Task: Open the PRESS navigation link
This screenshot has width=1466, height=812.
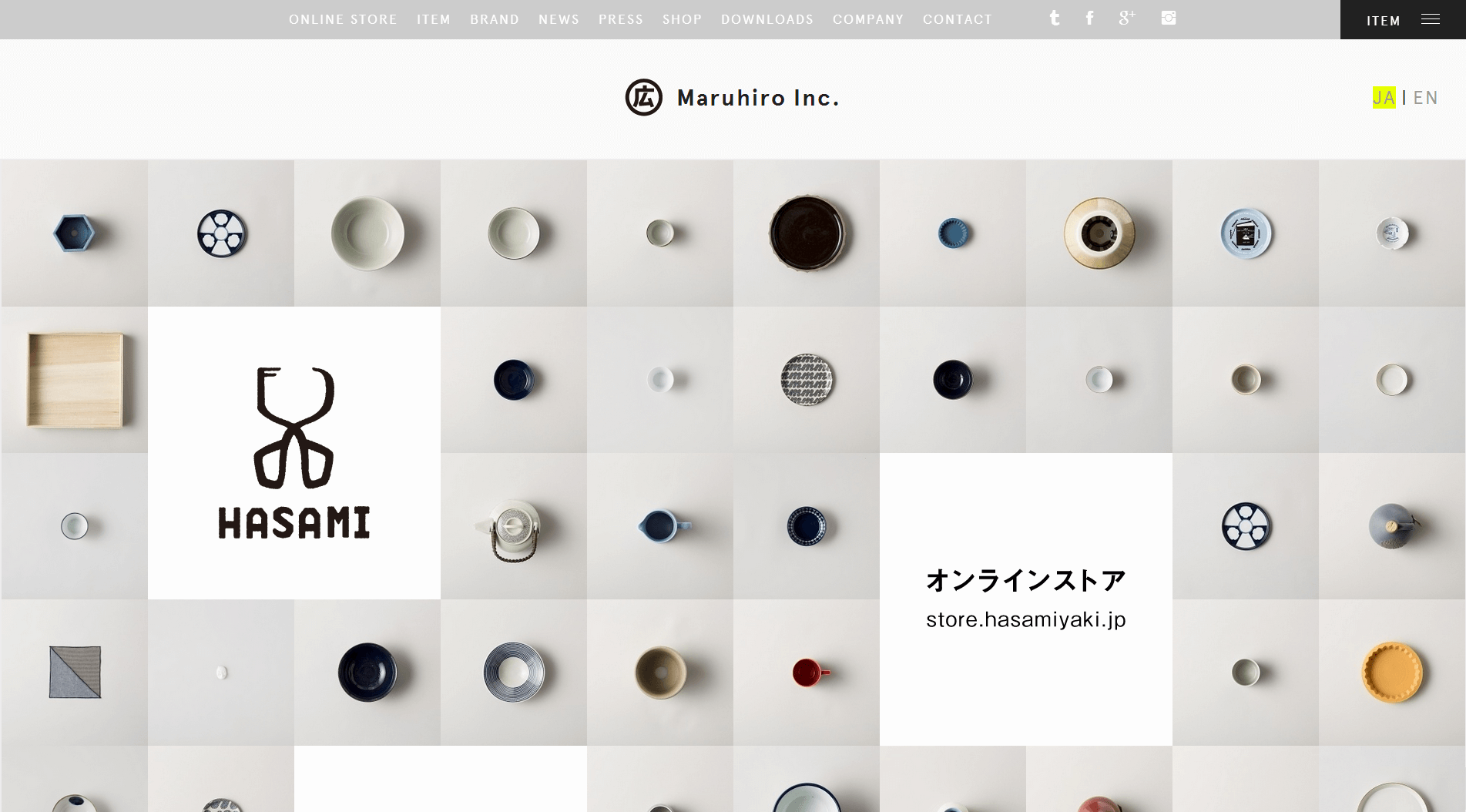Action: (621, 19)
